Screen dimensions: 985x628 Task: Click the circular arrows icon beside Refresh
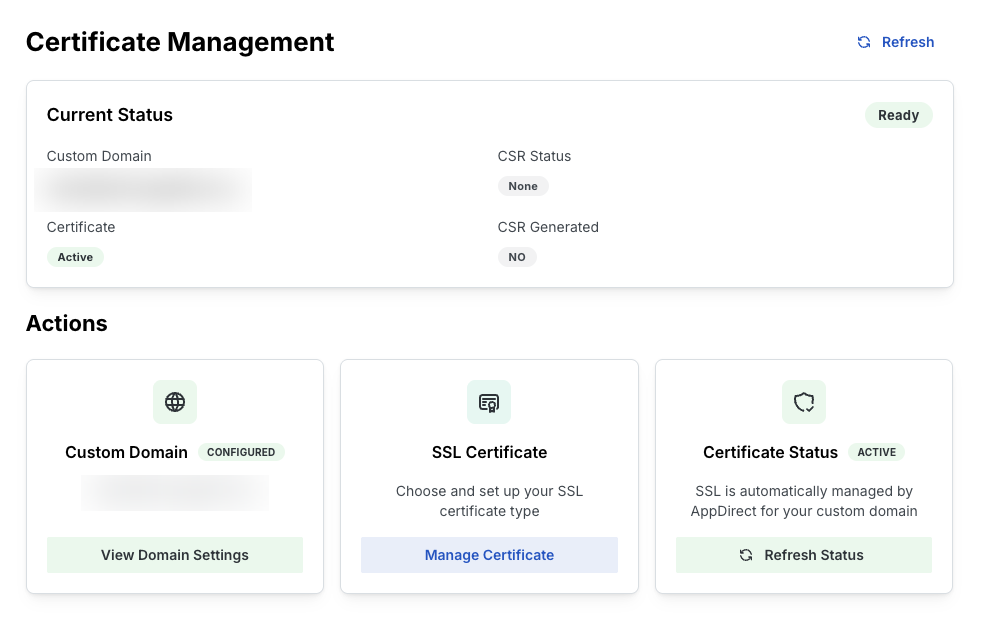[x=864, y=42]
